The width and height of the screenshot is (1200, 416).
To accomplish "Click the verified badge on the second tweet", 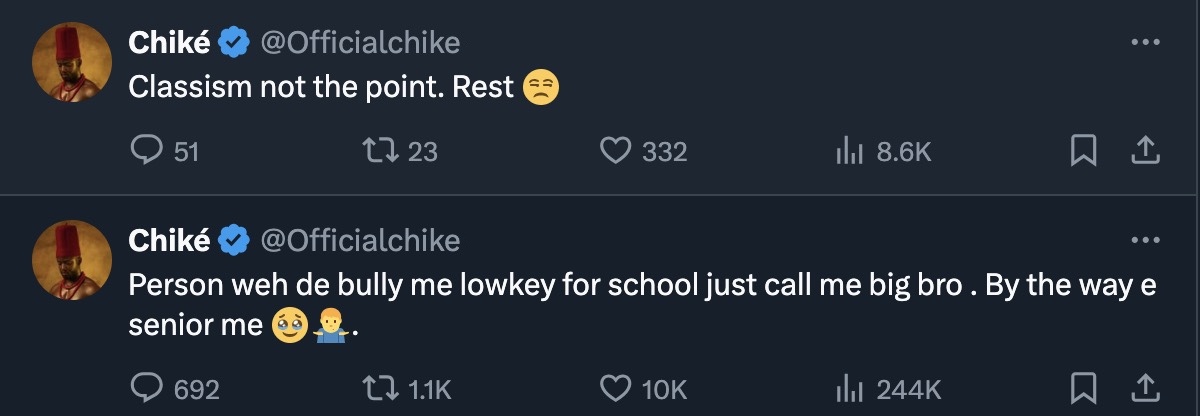I will [235, 241].
